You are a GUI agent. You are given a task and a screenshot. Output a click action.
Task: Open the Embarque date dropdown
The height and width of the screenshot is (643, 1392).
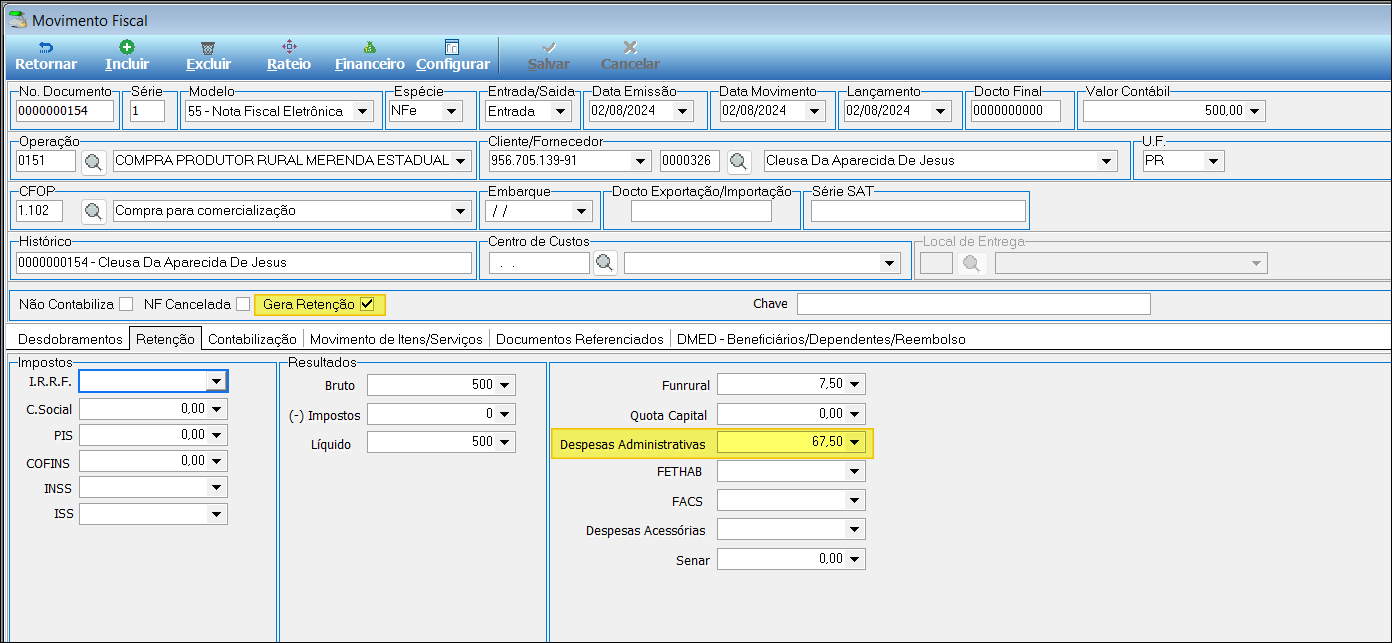click(x=581, y=211)
